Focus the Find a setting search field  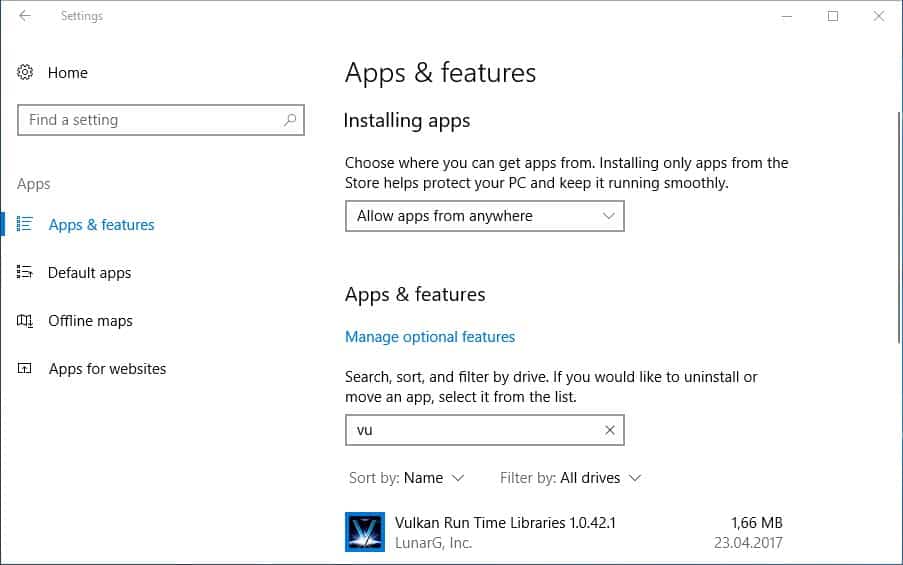[x=150, y=120]
